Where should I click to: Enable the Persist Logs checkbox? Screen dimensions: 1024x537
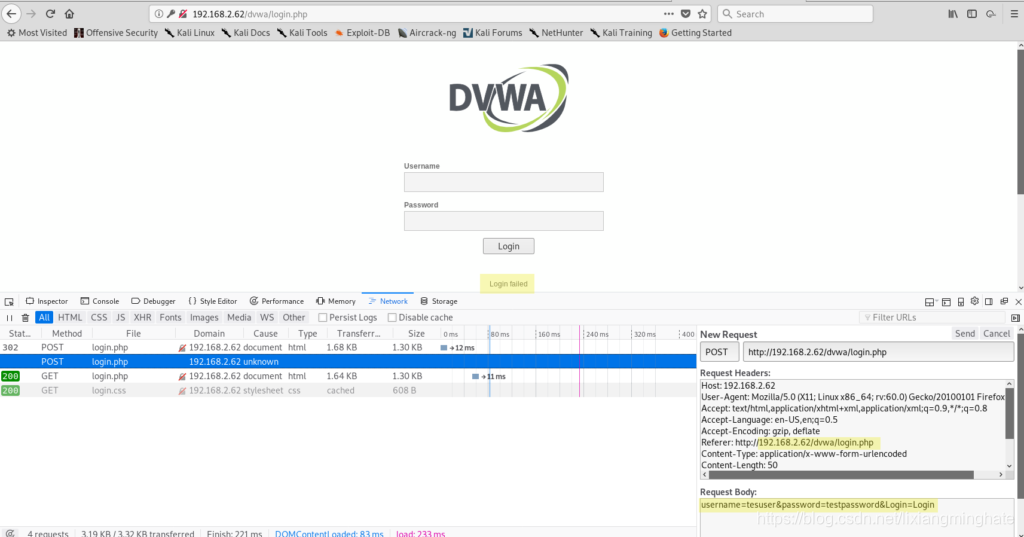click(x=323, y=317)
